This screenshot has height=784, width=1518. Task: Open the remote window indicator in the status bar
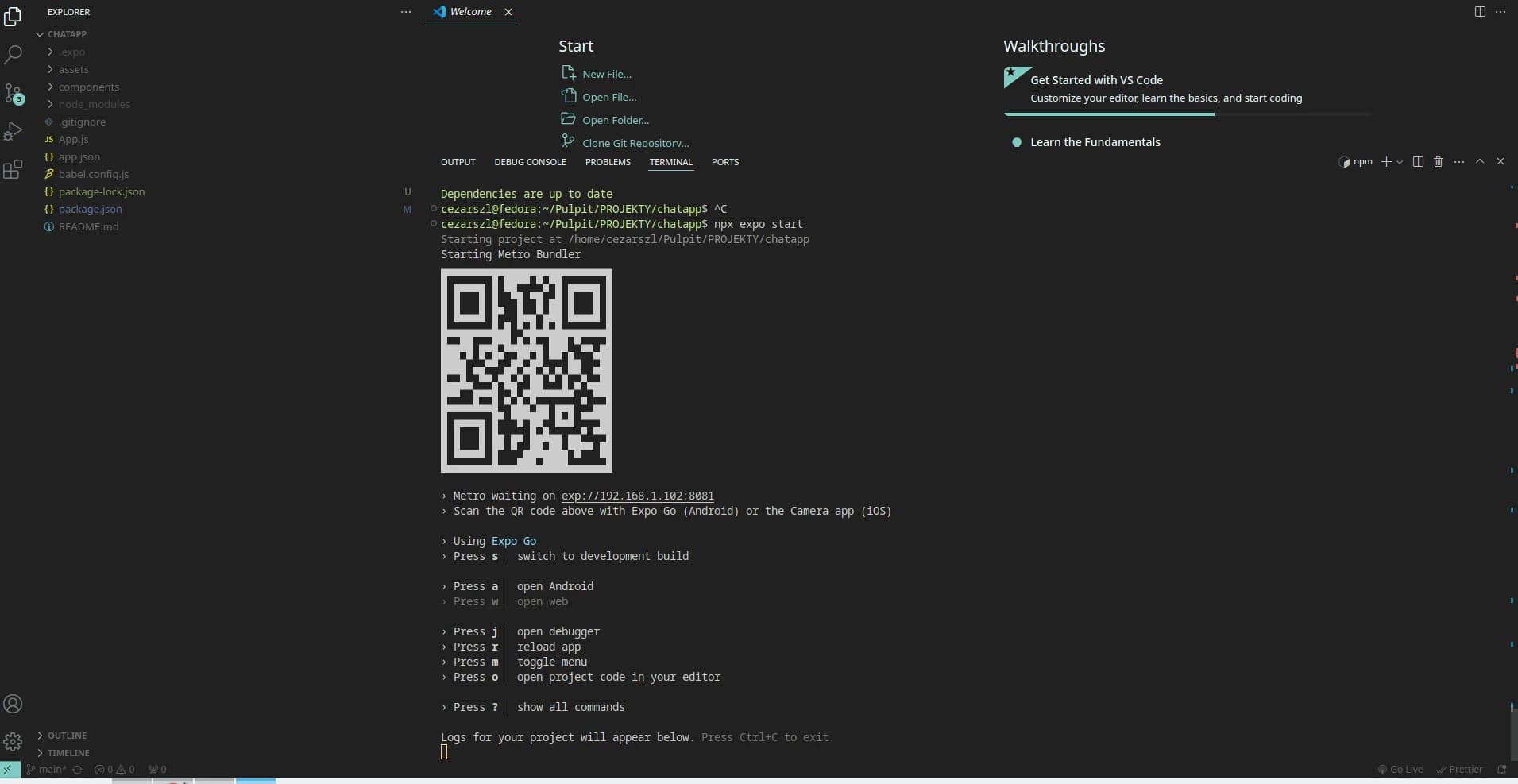pyautogui.click(x=9, y=769)
